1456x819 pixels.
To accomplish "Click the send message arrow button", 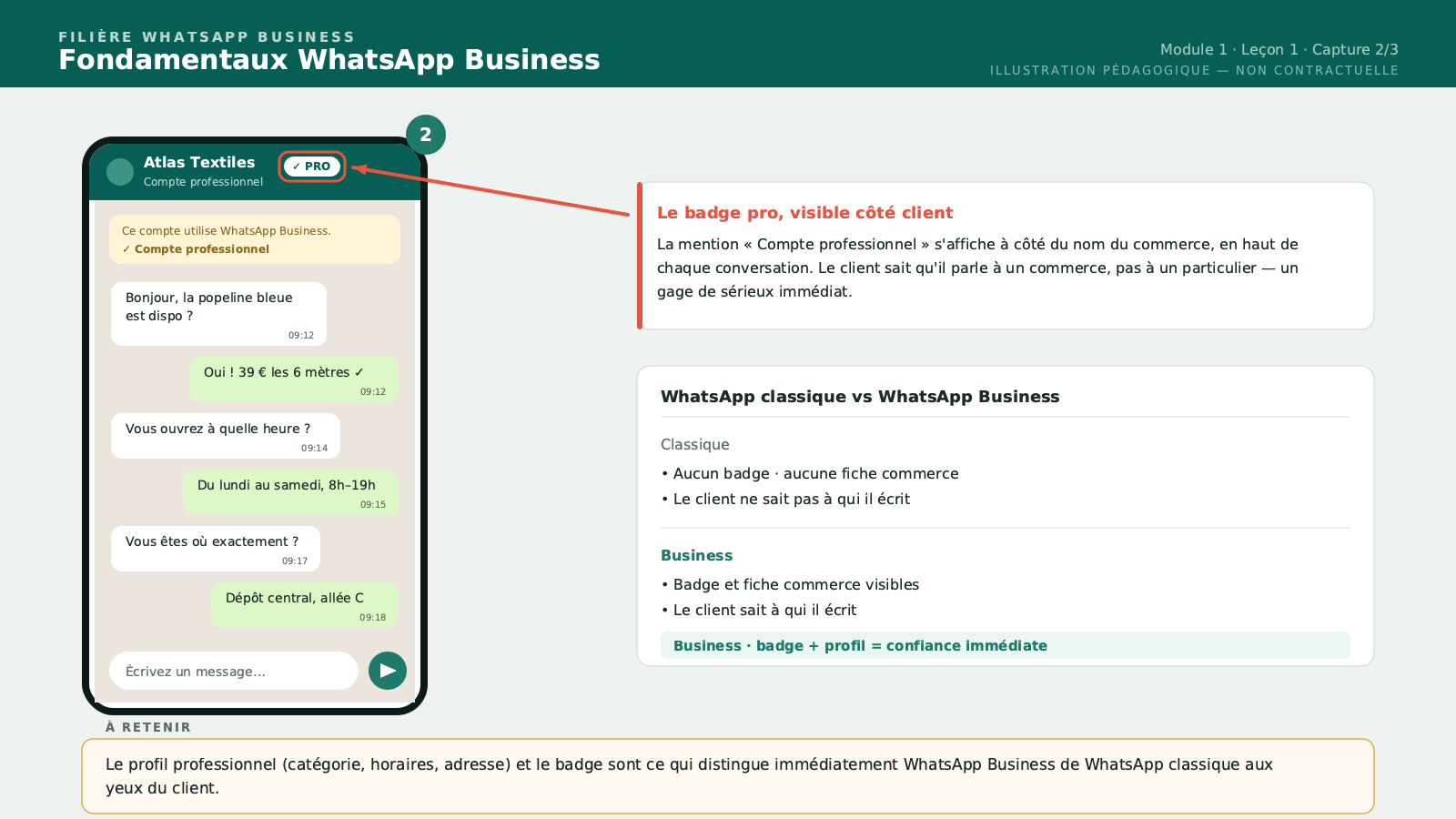I will (388, 671).
